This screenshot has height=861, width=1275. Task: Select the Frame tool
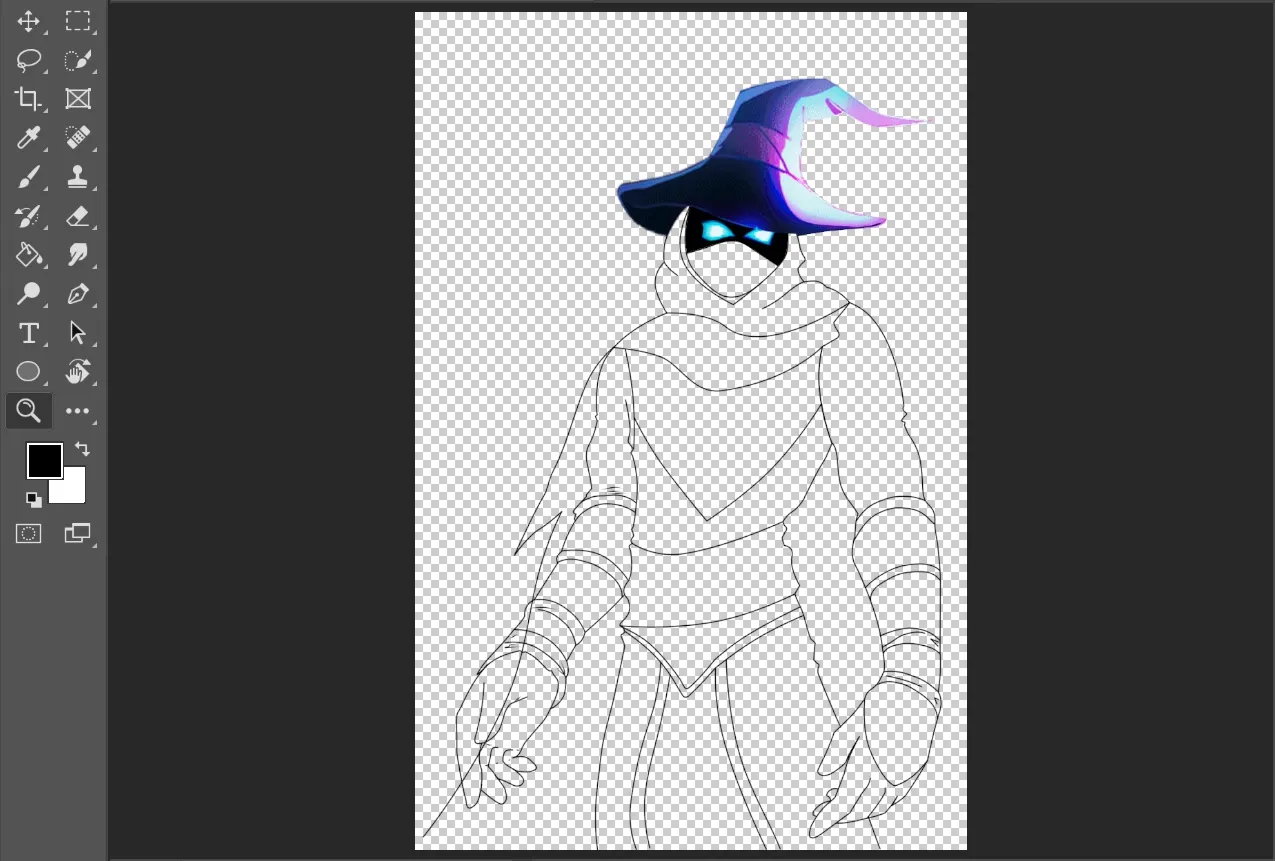coord(77,99)
